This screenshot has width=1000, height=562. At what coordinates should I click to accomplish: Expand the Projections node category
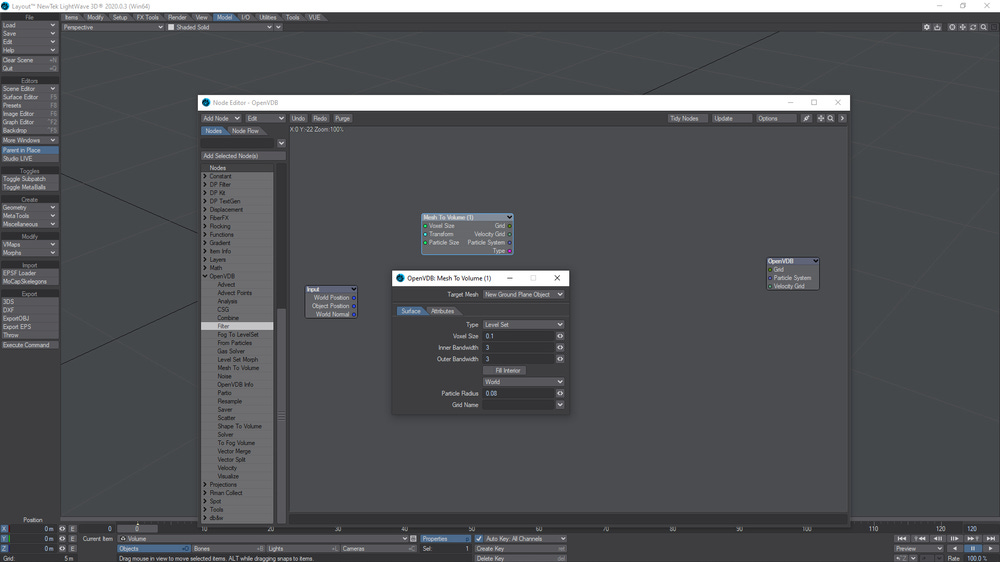pyautogui.click(x=205, y=485)
